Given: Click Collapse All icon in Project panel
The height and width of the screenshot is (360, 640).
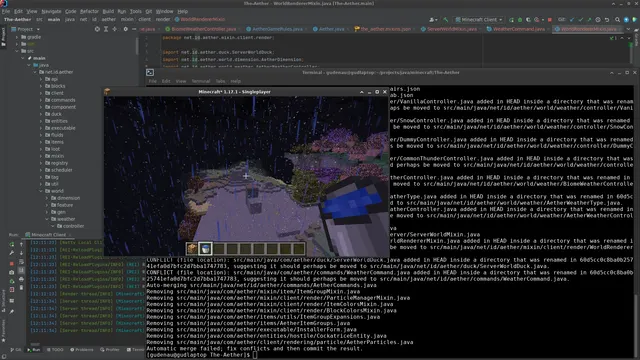Looking at the screenshot, I should 114,29.
